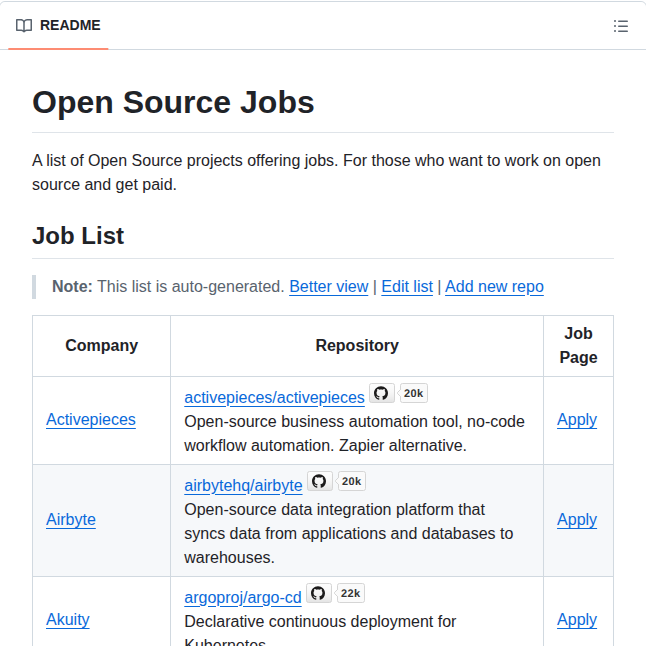Open the Akuity company link
Viewport: 646px width, 646px height.
[68, 620]
